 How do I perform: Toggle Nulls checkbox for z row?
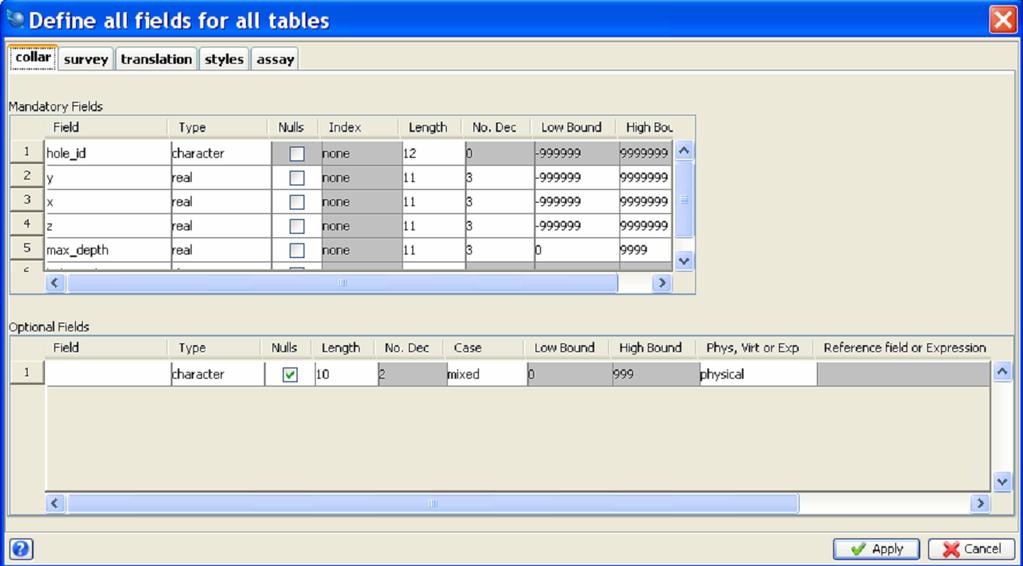click(297, 226)
